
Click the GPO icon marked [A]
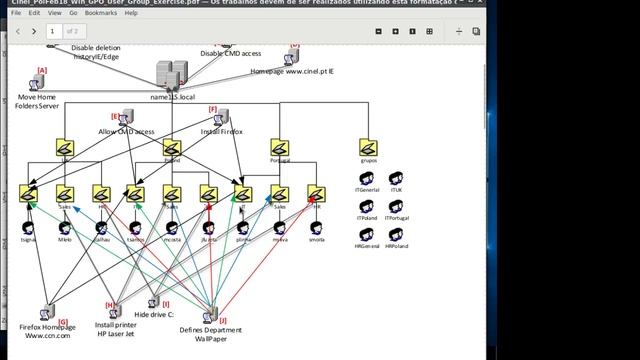coord(37,82)
